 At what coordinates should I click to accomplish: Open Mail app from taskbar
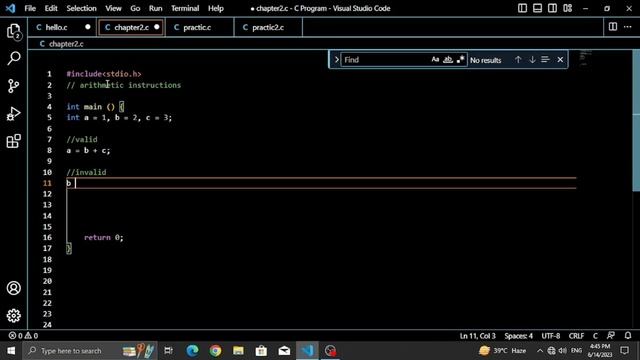(x=284, y=351)
